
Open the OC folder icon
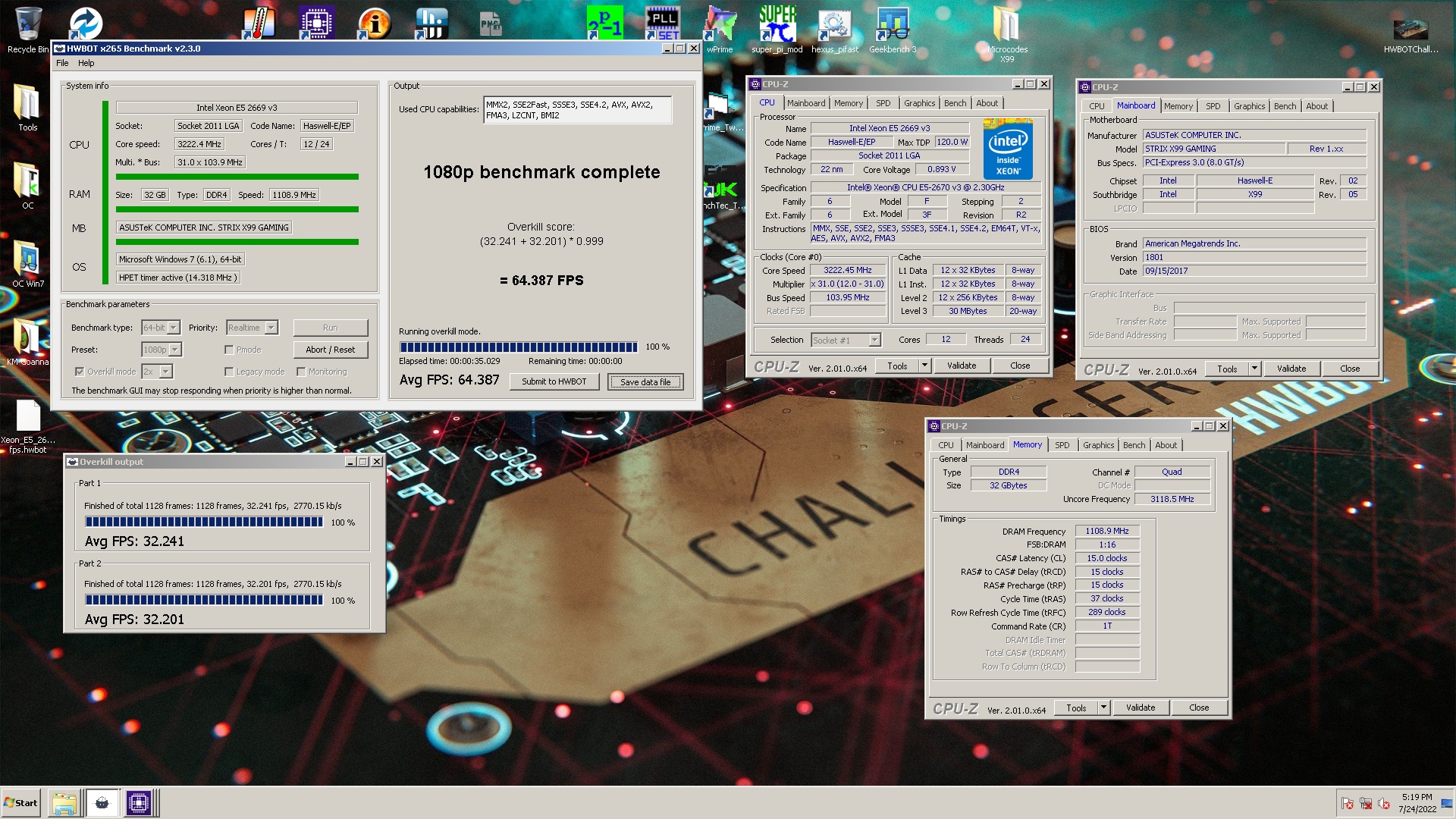click(27, 186)
